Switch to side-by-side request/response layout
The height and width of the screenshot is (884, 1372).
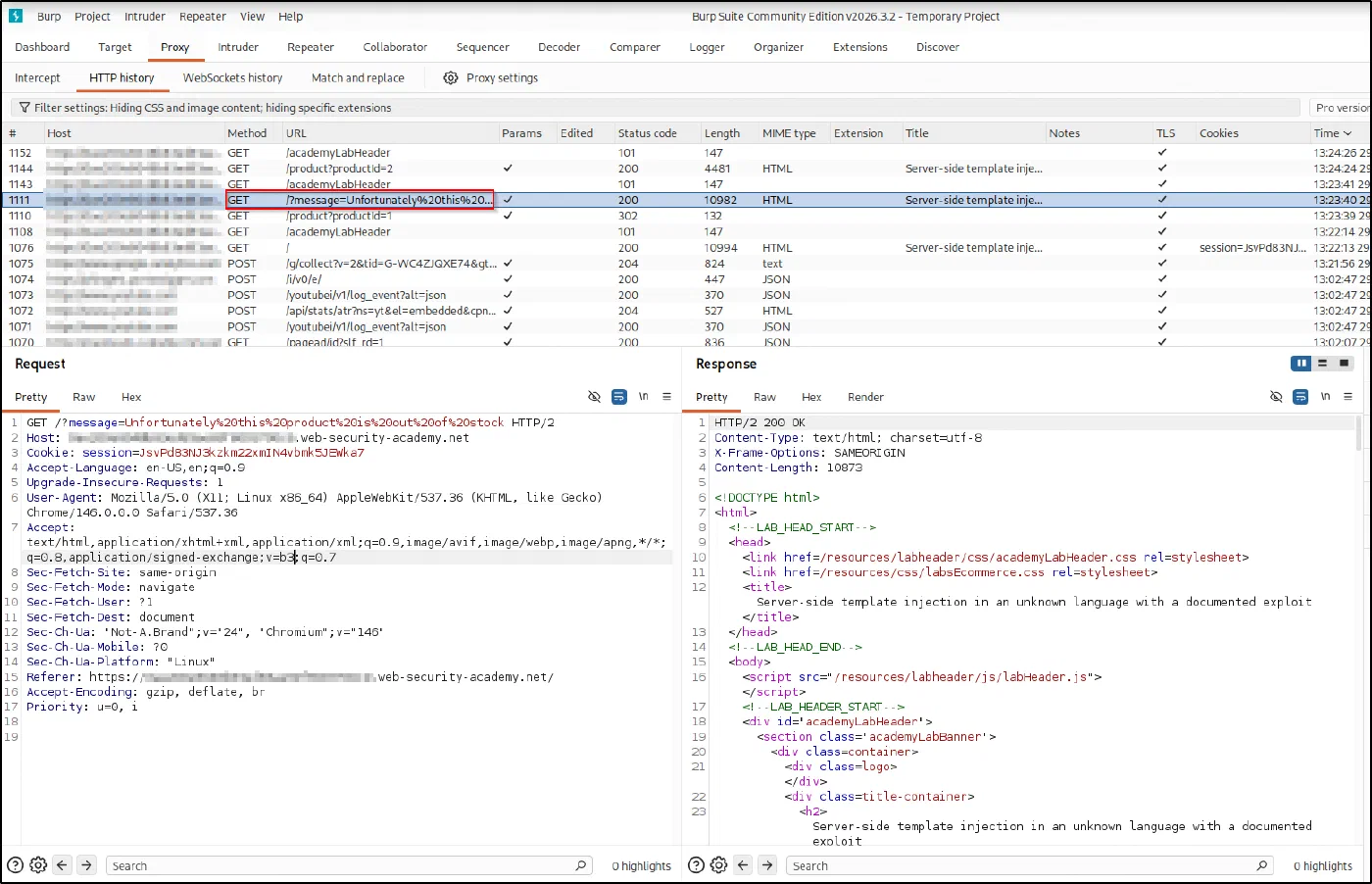(1301, 364)
